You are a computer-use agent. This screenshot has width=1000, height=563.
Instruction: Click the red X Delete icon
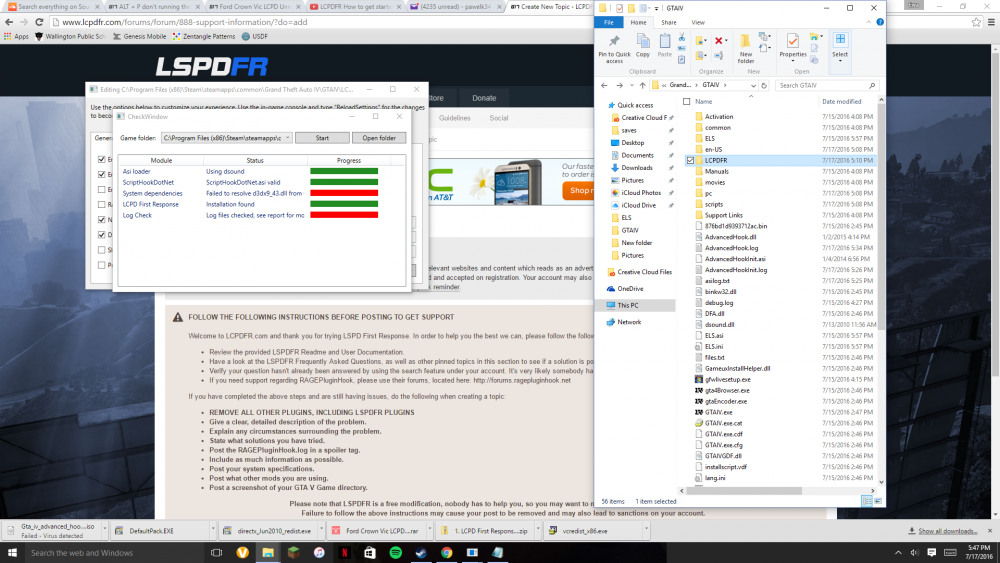tap(718, 41)
